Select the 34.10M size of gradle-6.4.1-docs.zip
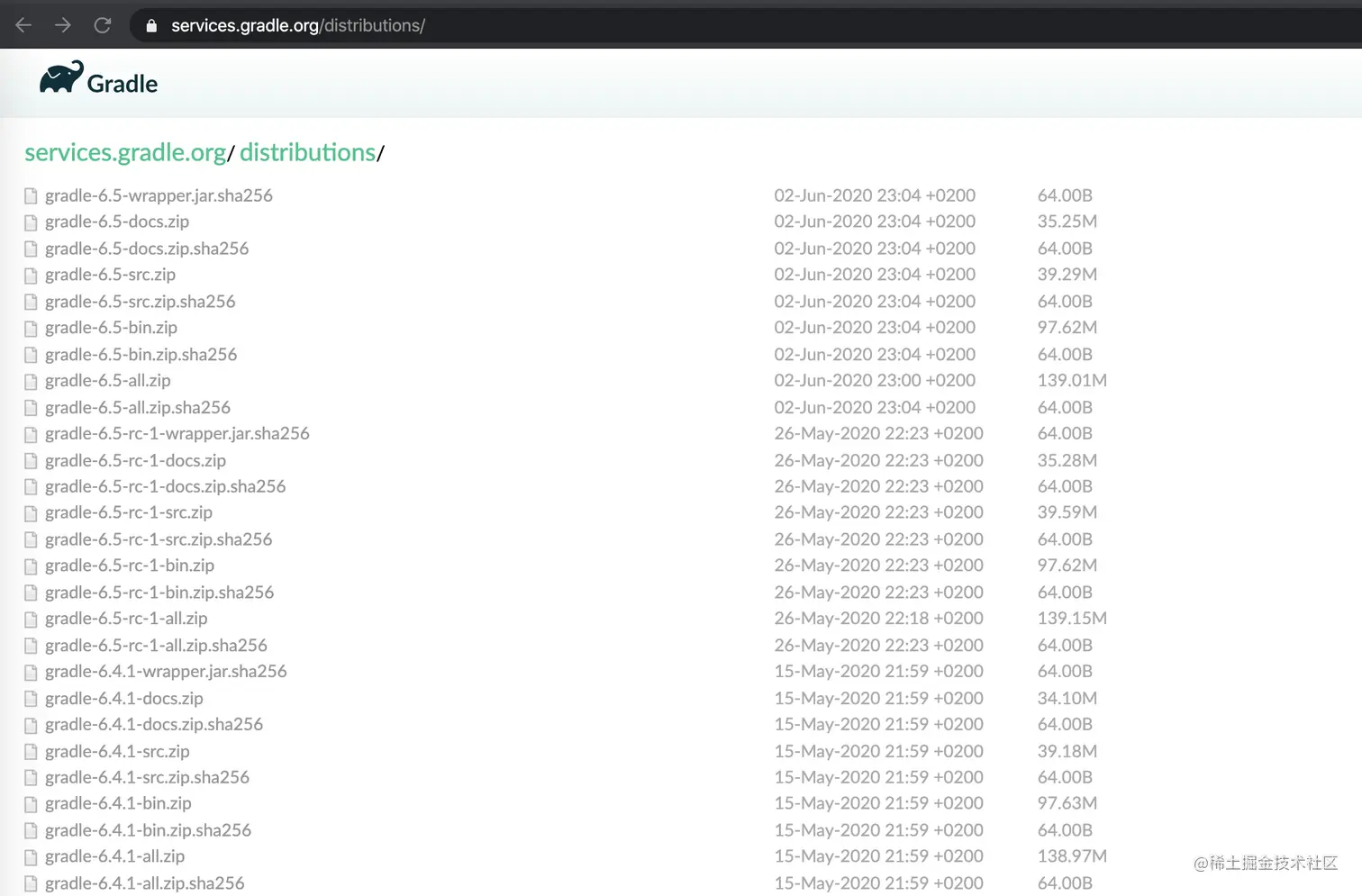Viewport: 1362px width, 896px height. click(x=1067, y=699)
